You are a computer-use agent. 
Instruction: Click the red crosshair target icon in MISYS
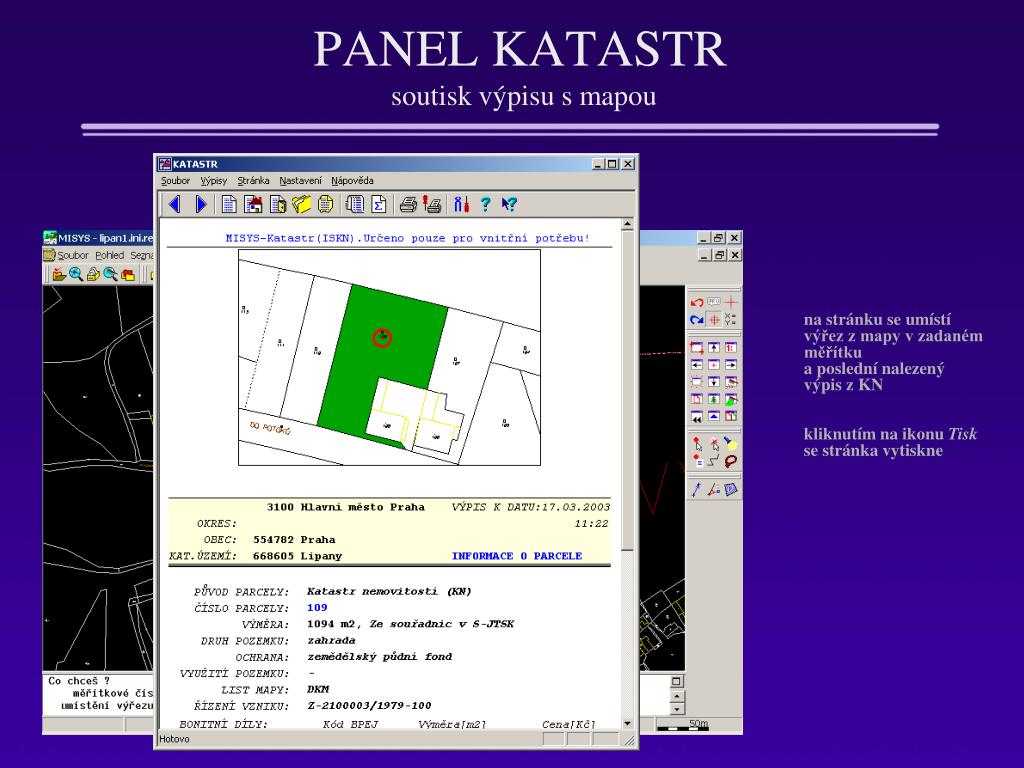coord(714,319)
